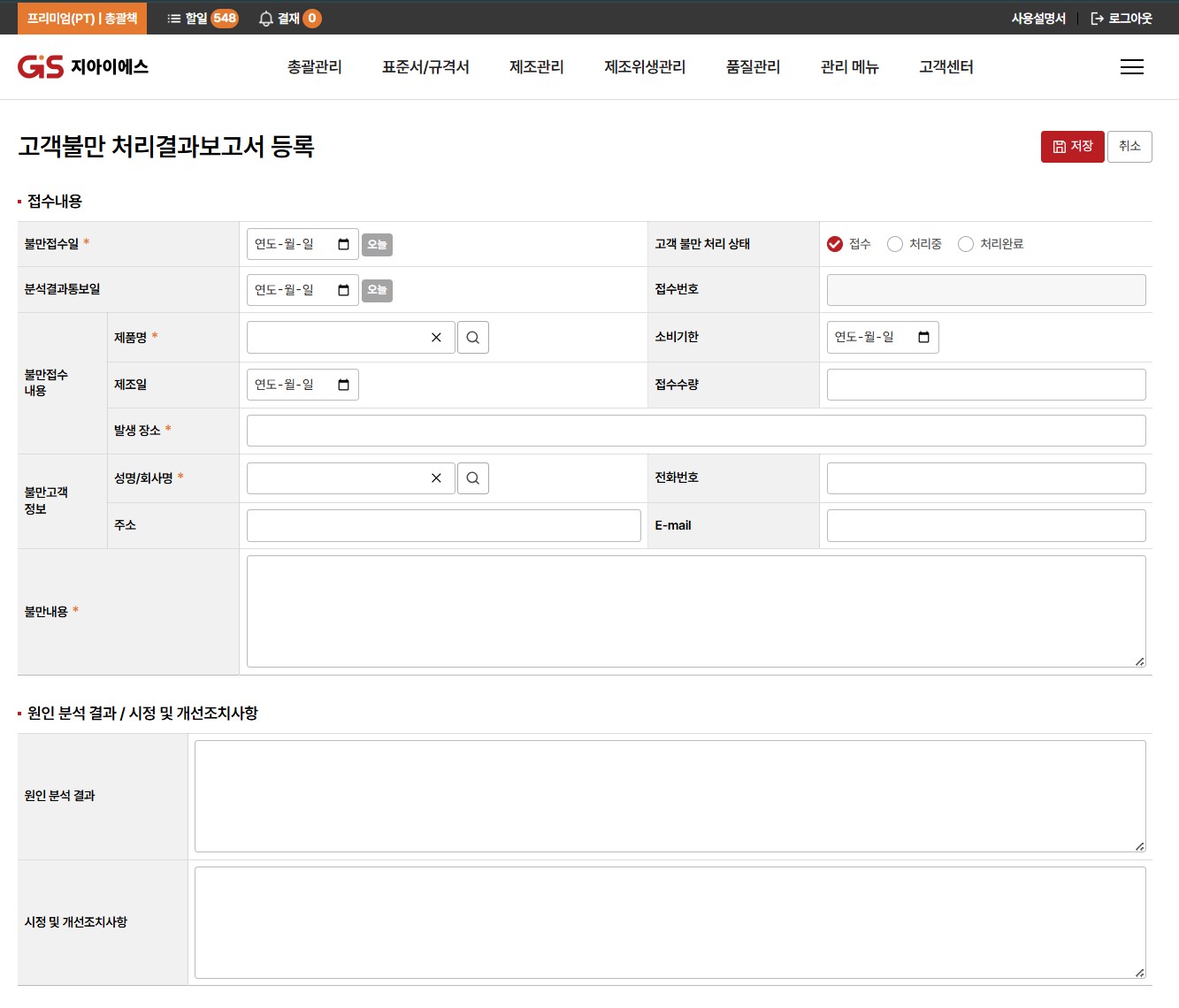Clear the 제품명 field with X icon
1179x1008 pixels.
click(x=436, y=338)
